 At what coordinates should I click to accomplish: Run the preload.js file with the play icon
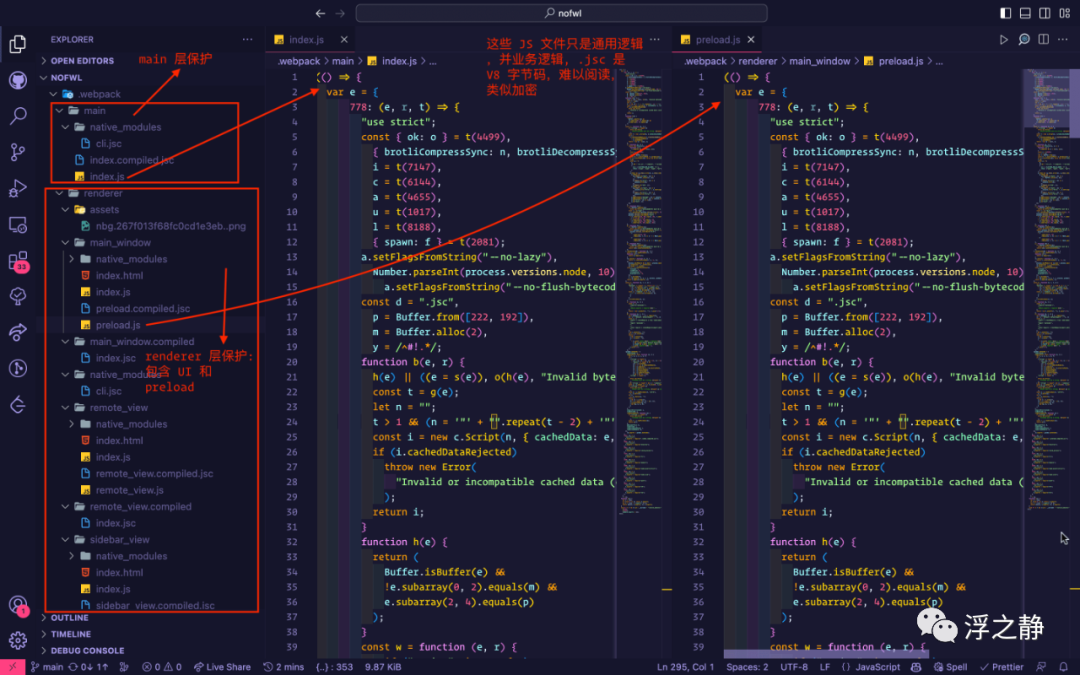1004,40
